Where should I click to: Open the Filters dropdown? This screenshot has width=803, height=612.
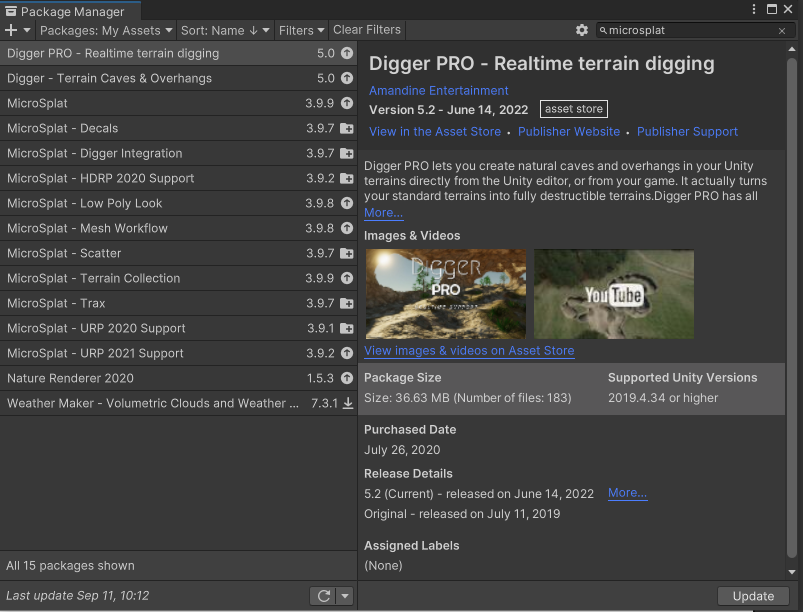(302, 30)
